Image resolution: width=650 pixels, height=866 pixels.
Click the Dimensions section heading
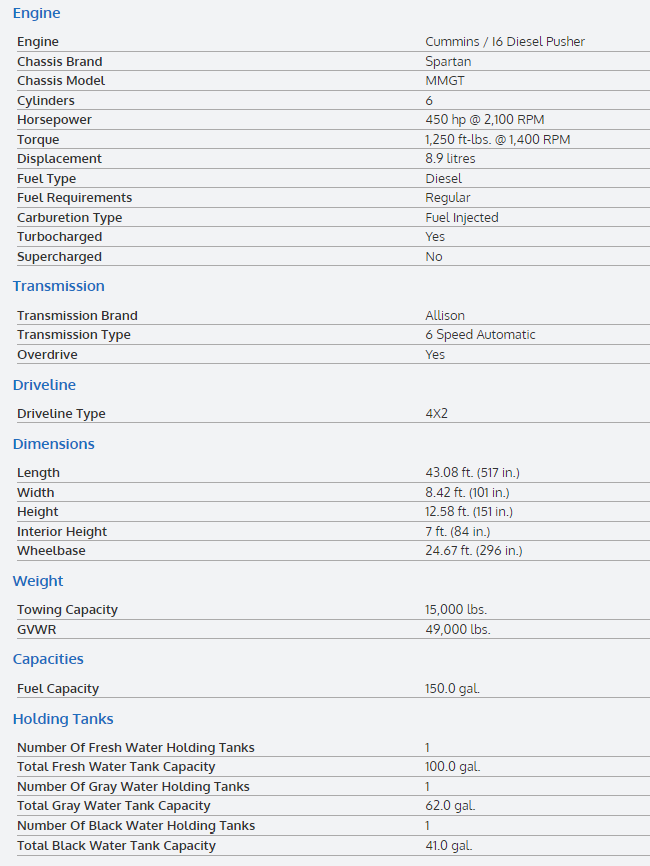(53, 444)
